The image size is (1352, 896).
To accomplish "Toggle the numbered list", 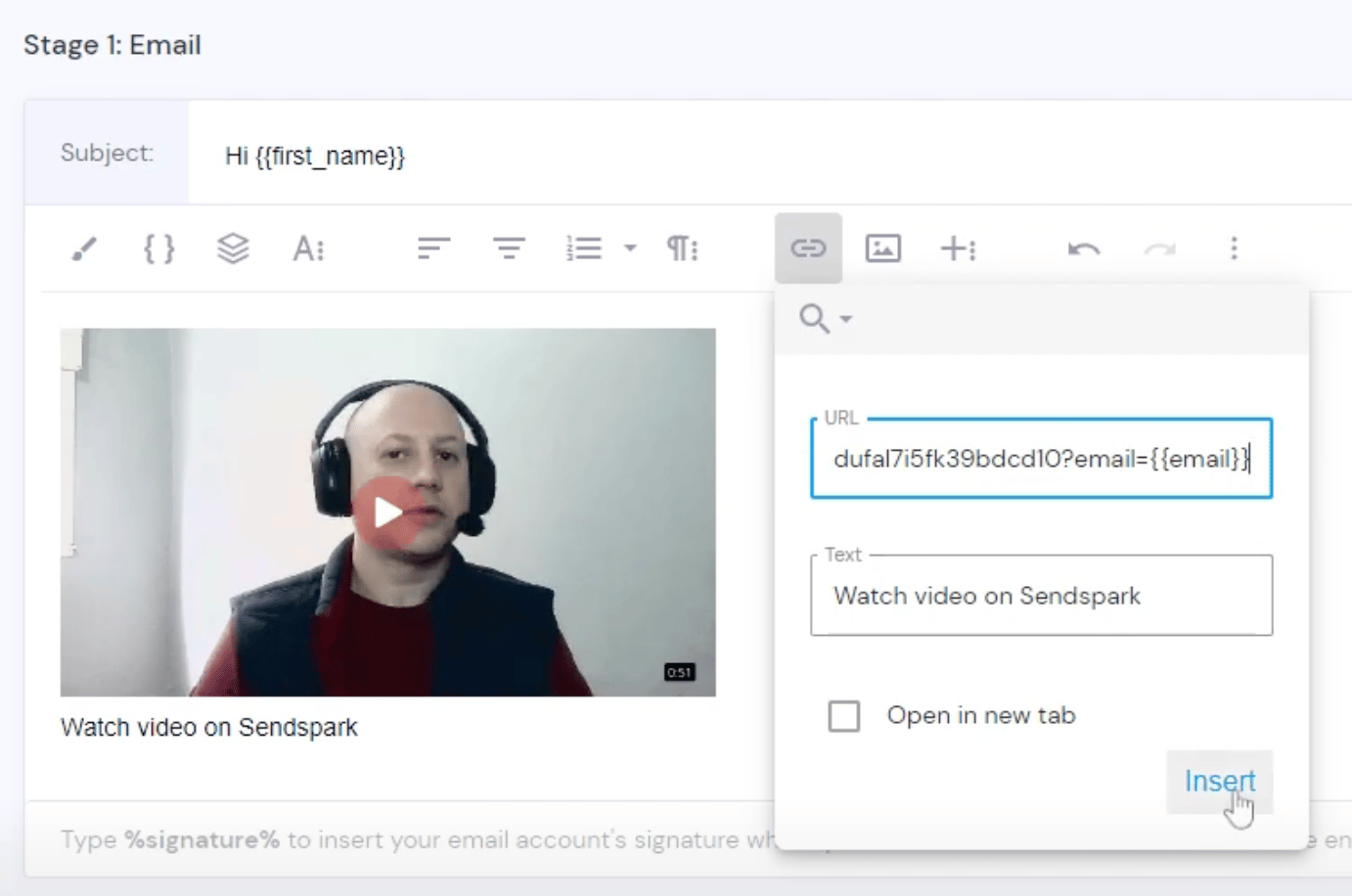I will tap(584, 248).
